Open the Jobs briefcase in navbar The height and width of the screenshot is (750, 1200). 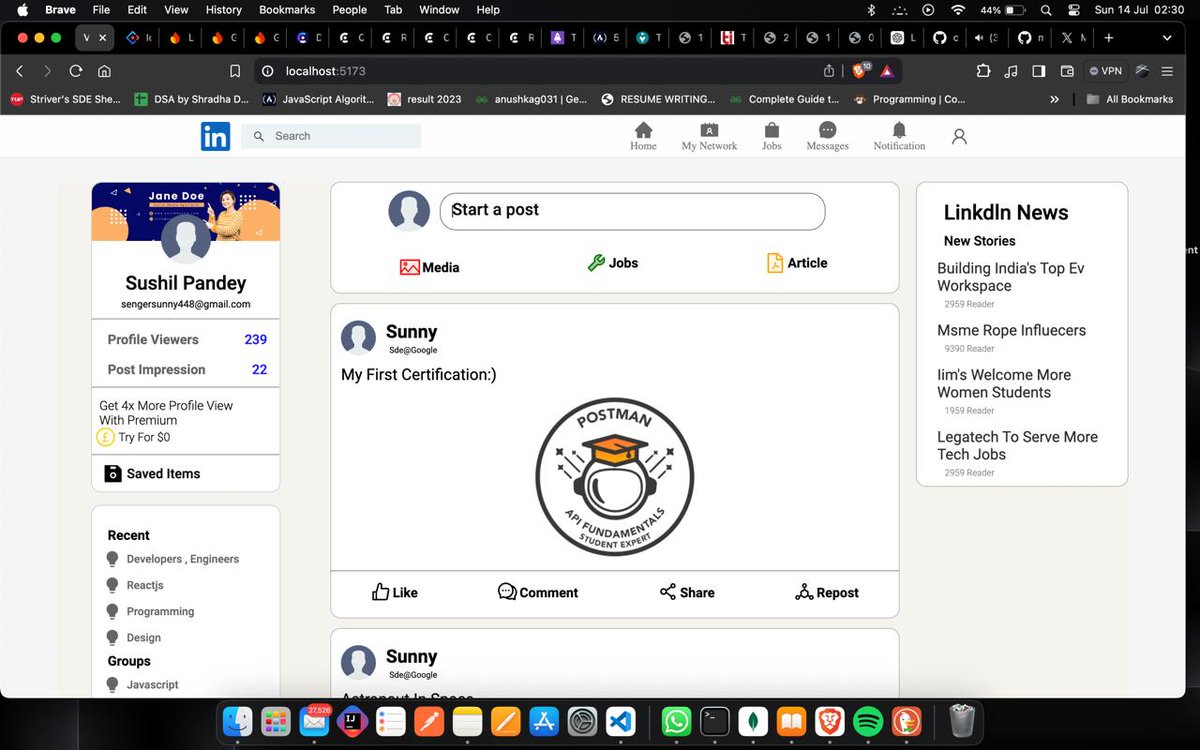point(771,137)
